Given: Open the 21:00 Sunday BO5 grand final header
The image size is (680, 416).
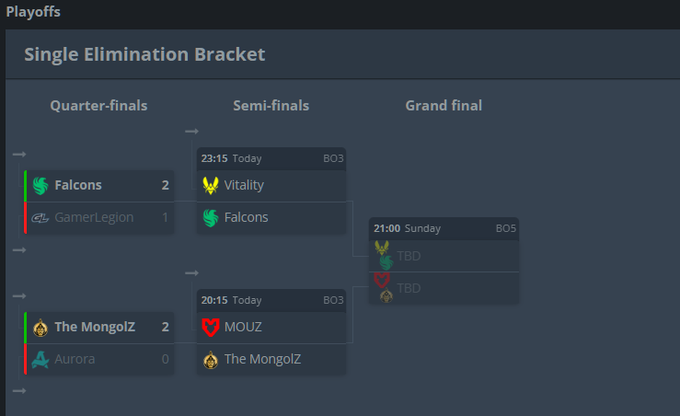Looking at the screenshot, I should [444, 229].
